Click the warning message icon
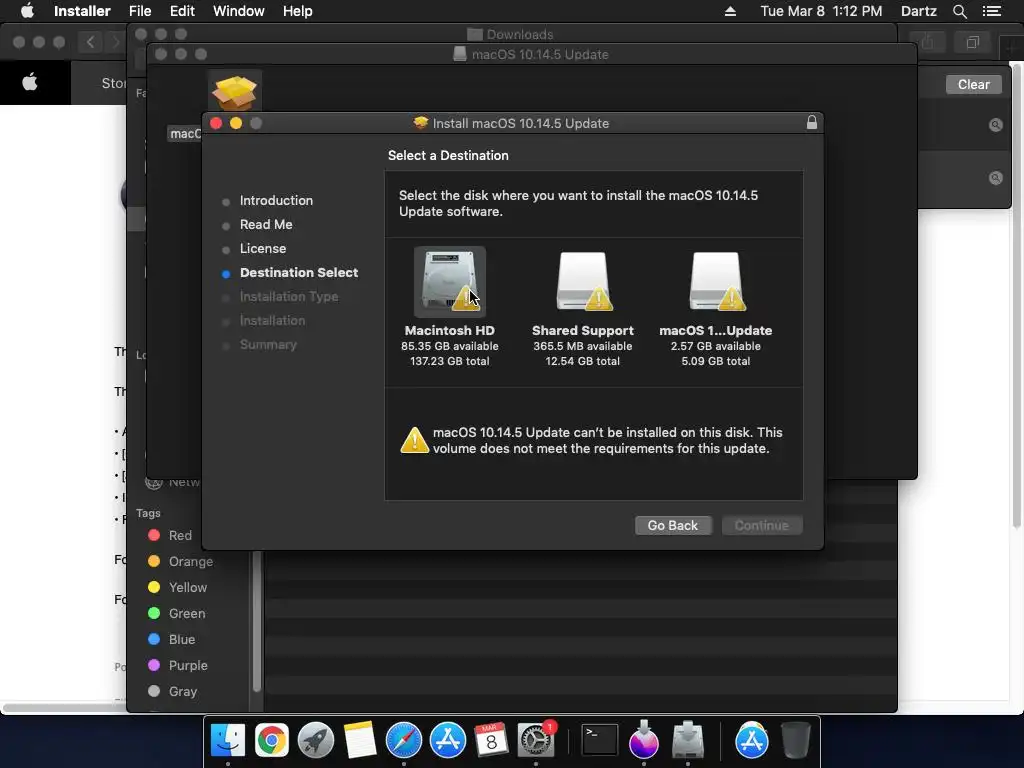This screenshot has height=768, width=1024. pos(414,440)
